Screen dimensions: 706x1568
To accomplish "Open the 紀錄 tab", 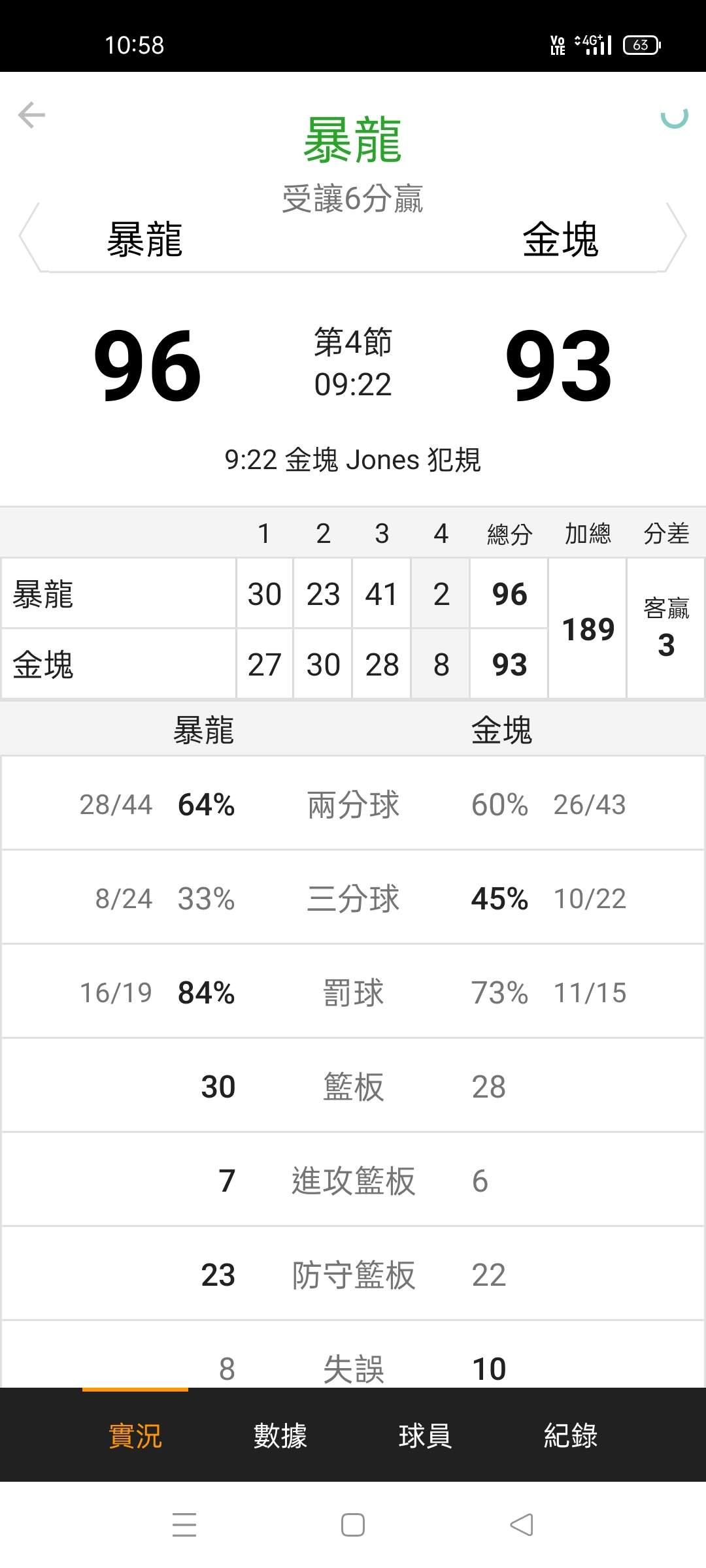I will coord(570,1435).
